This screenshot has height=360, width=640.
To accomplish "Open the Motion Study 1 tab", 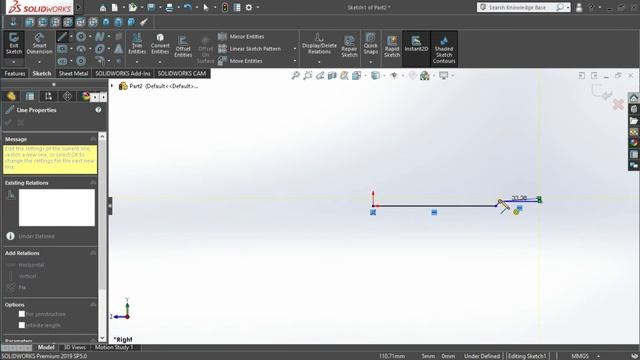I will pos(114,347).
